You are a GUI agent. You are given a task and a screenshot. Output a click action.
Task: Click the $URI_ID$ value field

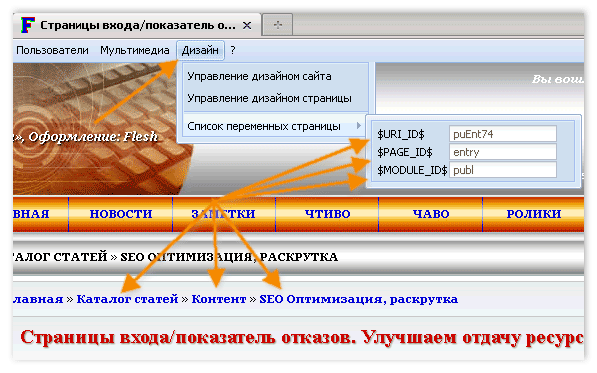pyautogui.click(x=503, y=134)
